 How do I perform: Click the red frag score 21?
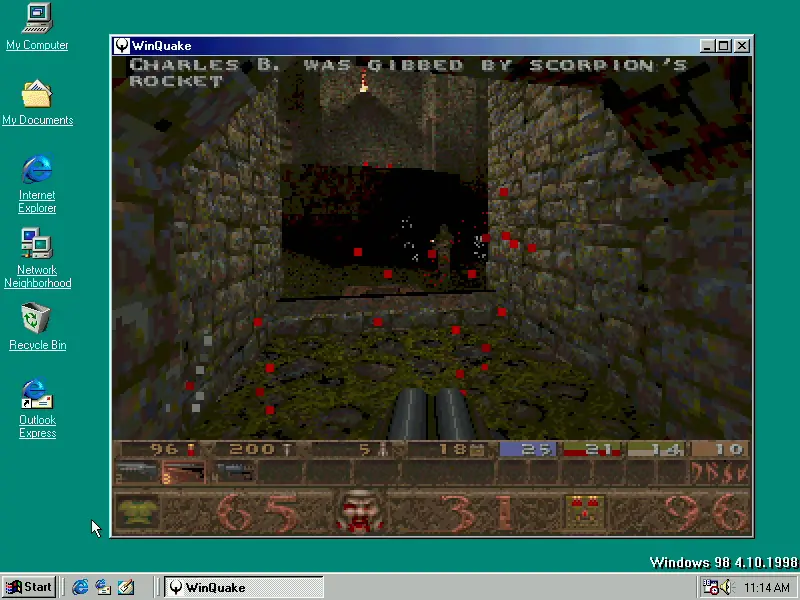(x=592, y=449)
